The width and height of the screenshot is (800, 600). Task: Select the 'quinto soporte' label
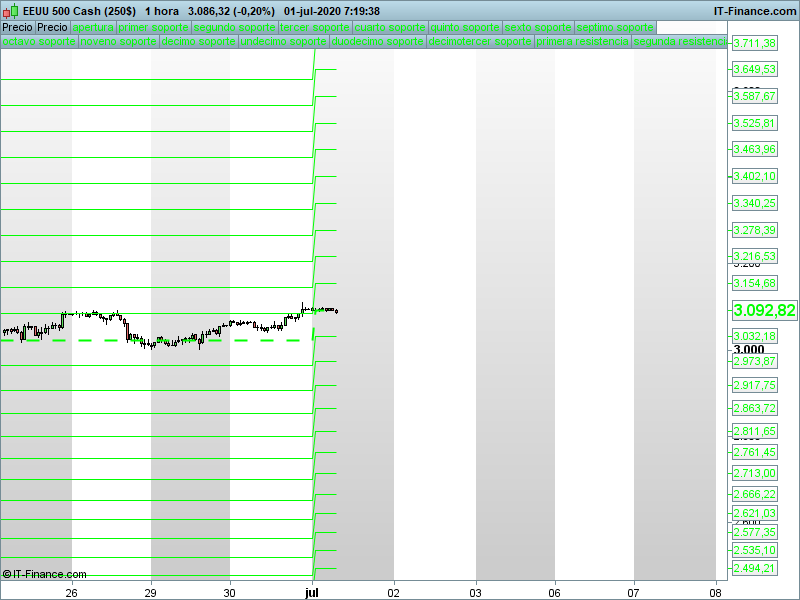coord(465,28)
